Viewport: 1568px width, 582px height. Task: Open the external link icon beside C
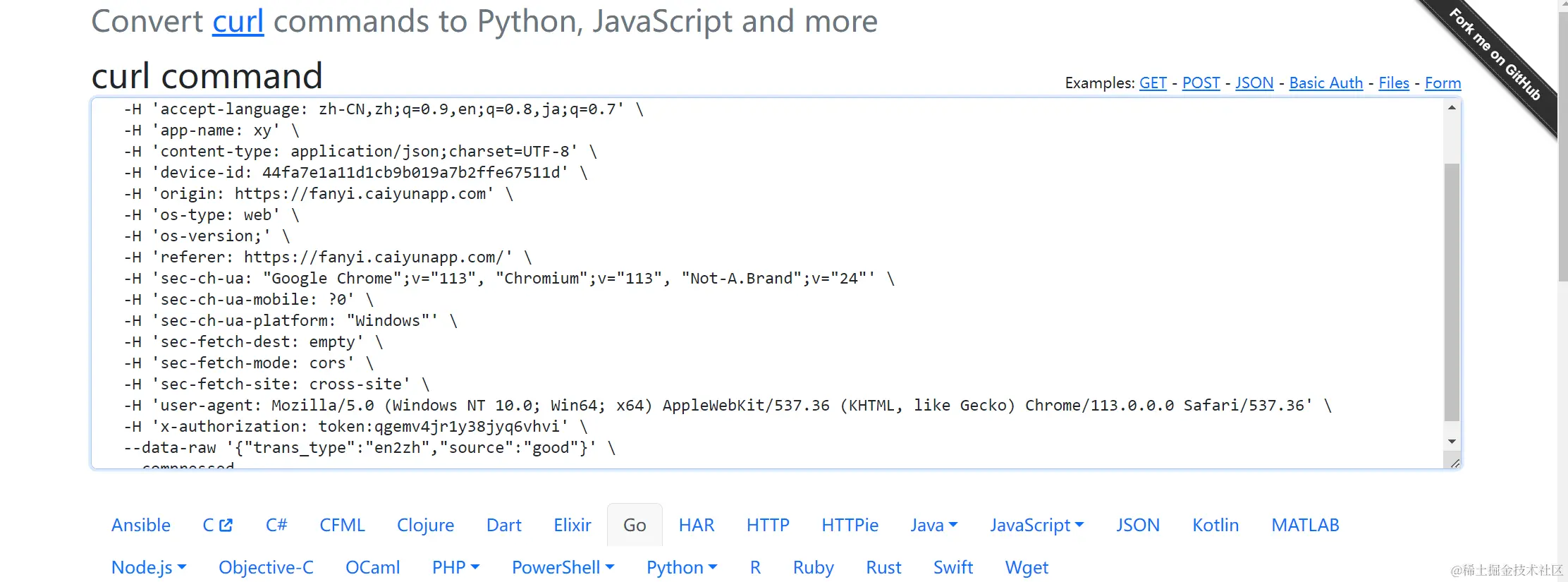226,526
